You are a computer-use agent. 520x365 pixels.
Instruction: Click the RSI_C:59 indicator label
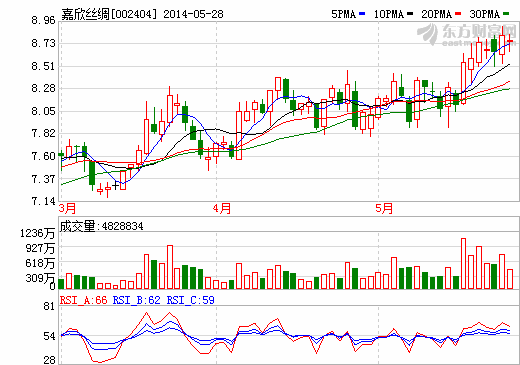pos(191,300)
